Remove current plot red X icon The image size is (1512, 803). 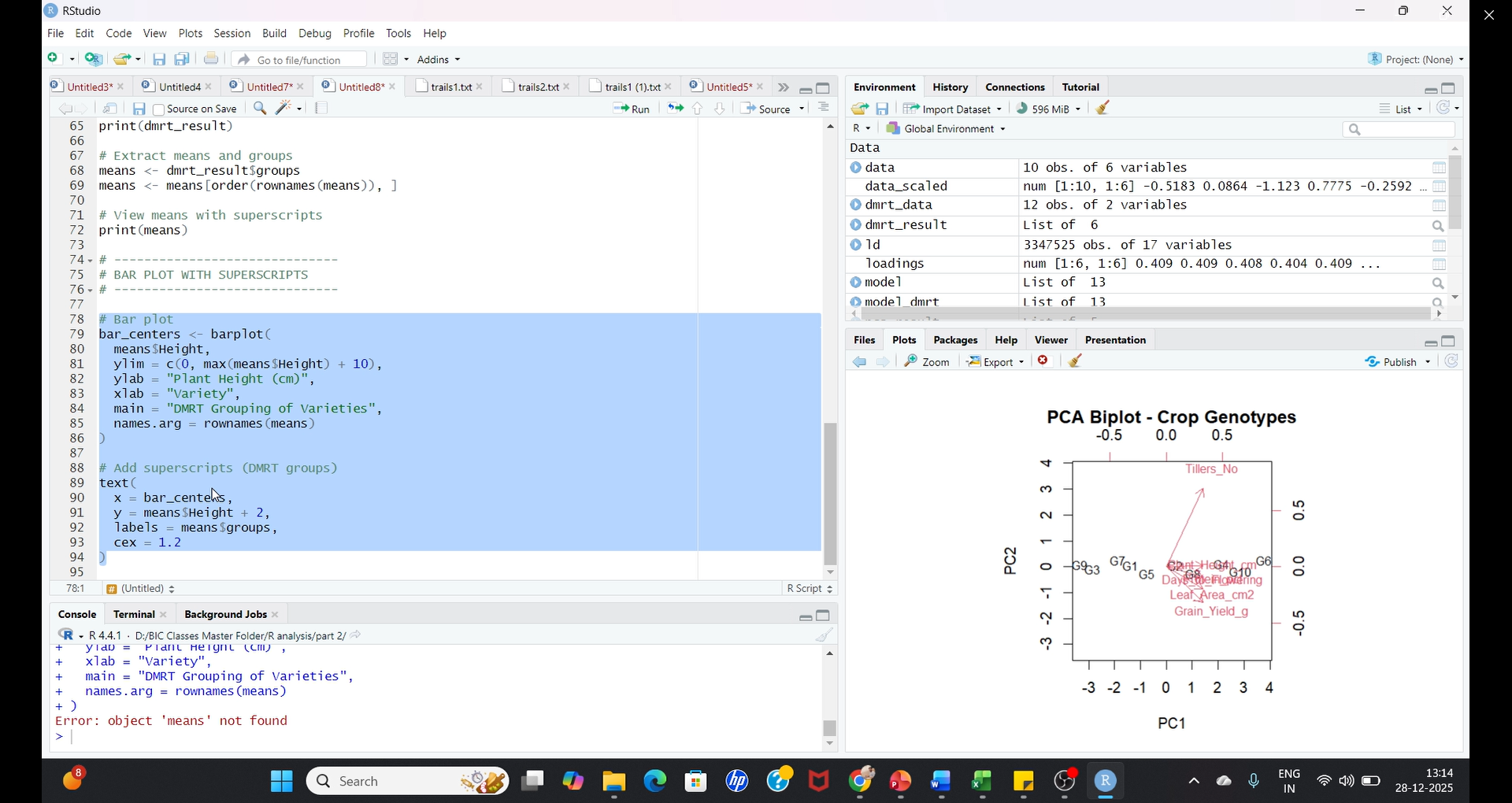coord(1044,361)
